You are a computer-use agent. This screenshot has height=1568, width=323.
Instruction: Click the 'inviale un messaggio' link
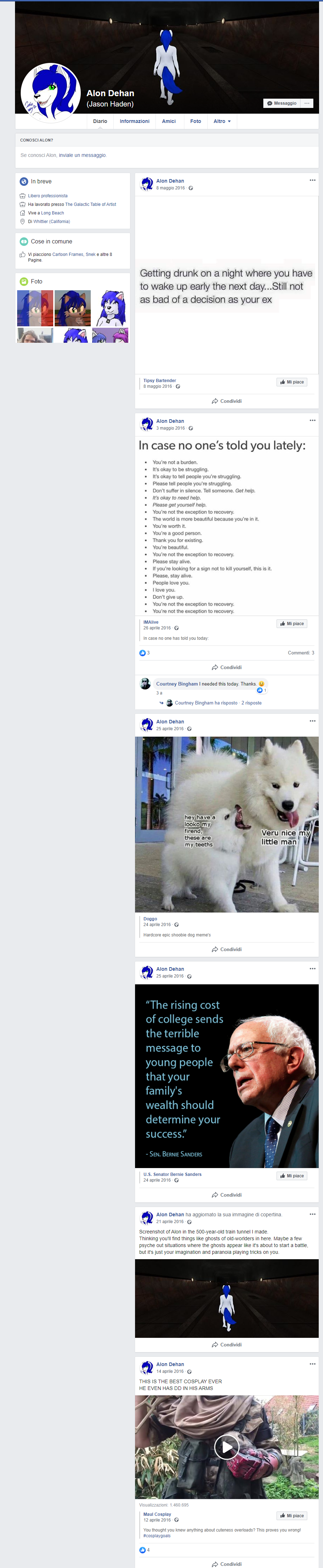tap(82, 155)
